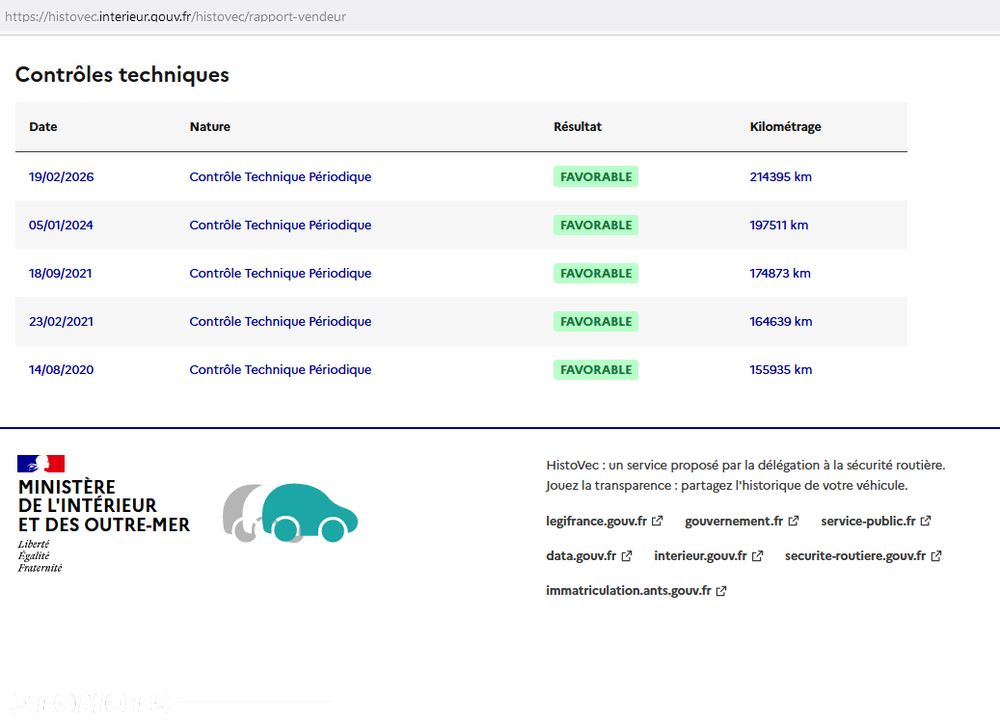Open the legifrance.gouv.fr footer link
The width and height of the screenshot is (1000, 723).
(x=596, y=521)
